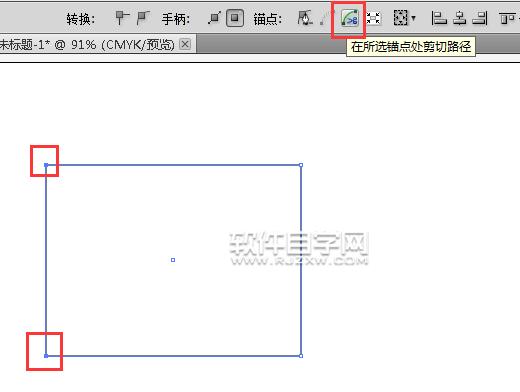The image size is (520, 392).
Task: Align anchor points to horizontal center
Action: tap(460, 18)
